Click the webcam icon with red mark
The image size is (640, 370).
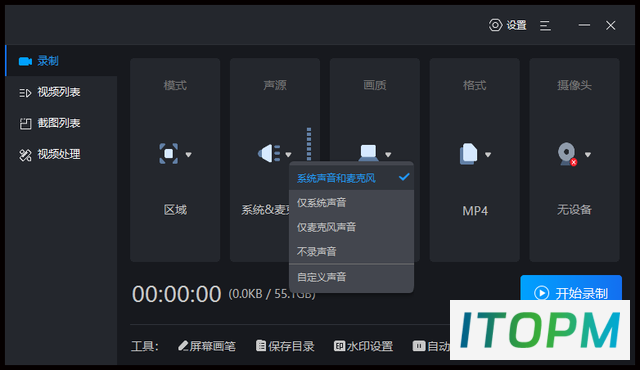point(567,154)
